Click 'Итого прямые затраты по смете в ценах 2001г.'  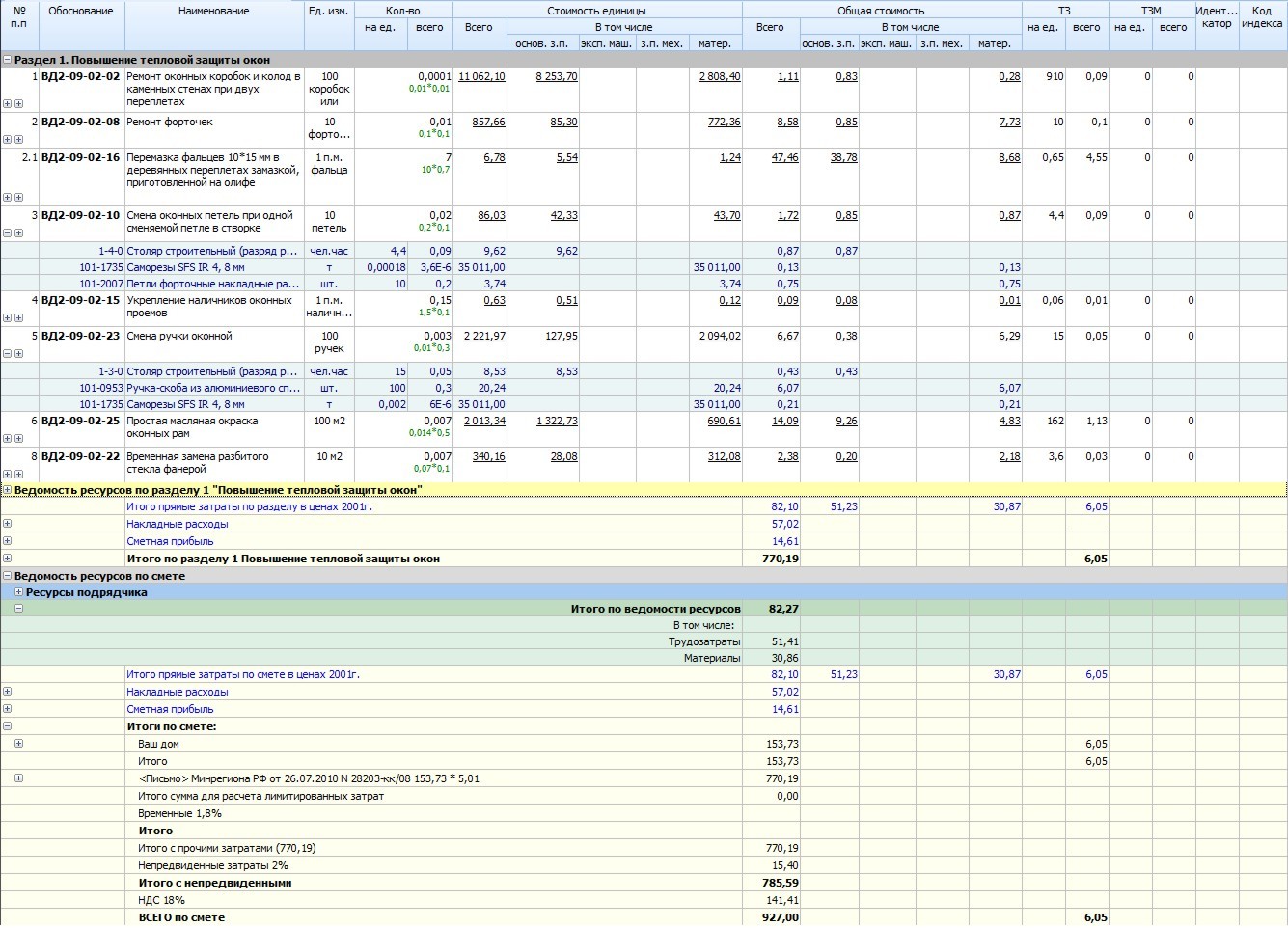point(242,675)
